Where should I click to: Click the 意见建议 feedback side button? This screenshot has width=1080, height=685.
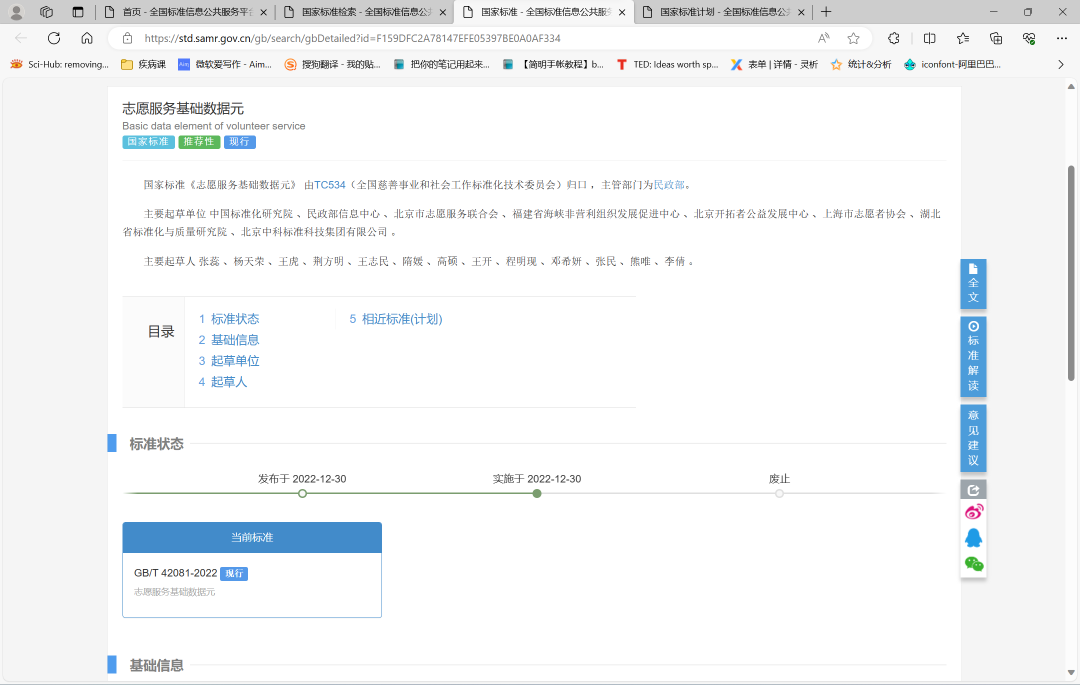coord(973,437)
